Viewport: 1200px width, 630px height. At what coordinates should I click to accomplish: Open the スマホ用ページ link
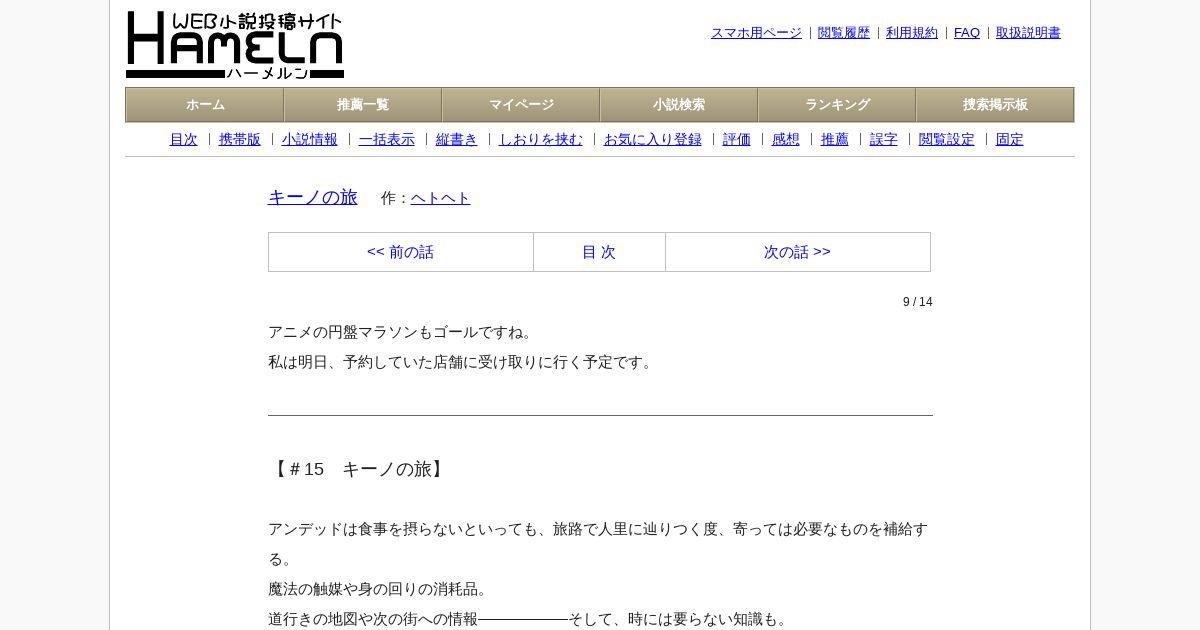[756, 33]
